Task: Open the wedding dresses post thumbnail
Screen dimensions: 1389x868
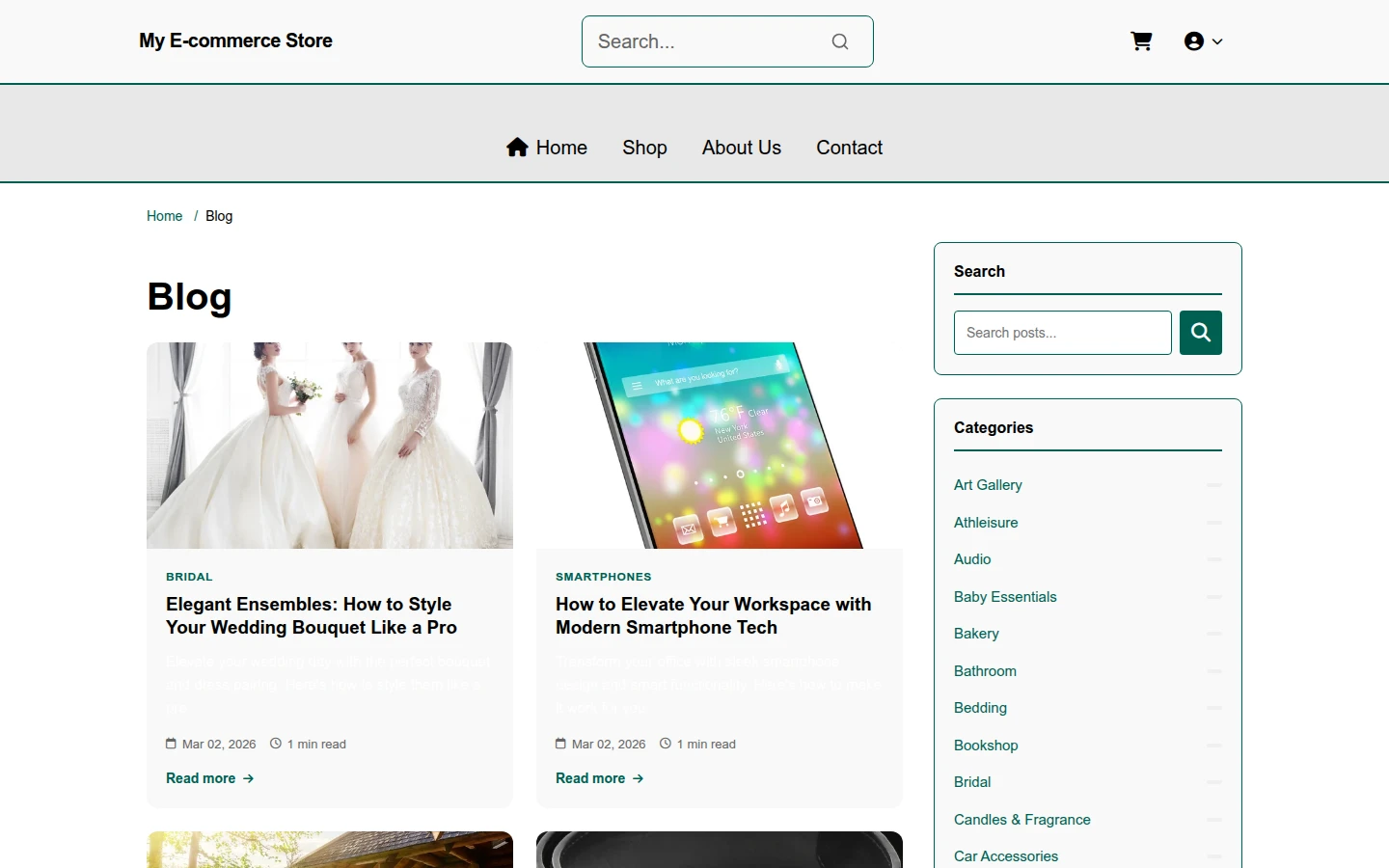Action: tap(330, 446)
